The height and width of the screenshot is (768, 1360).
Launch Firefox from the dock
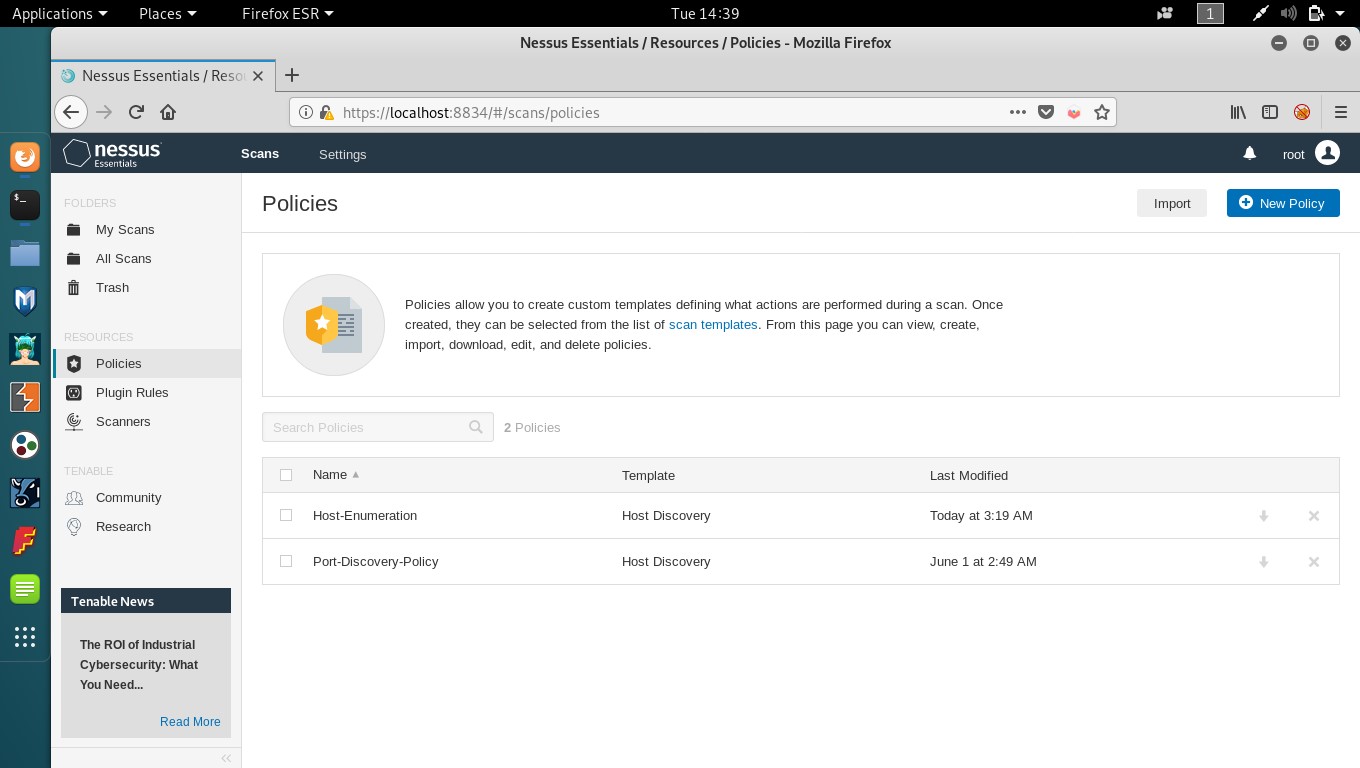click(x=25, y=157)
